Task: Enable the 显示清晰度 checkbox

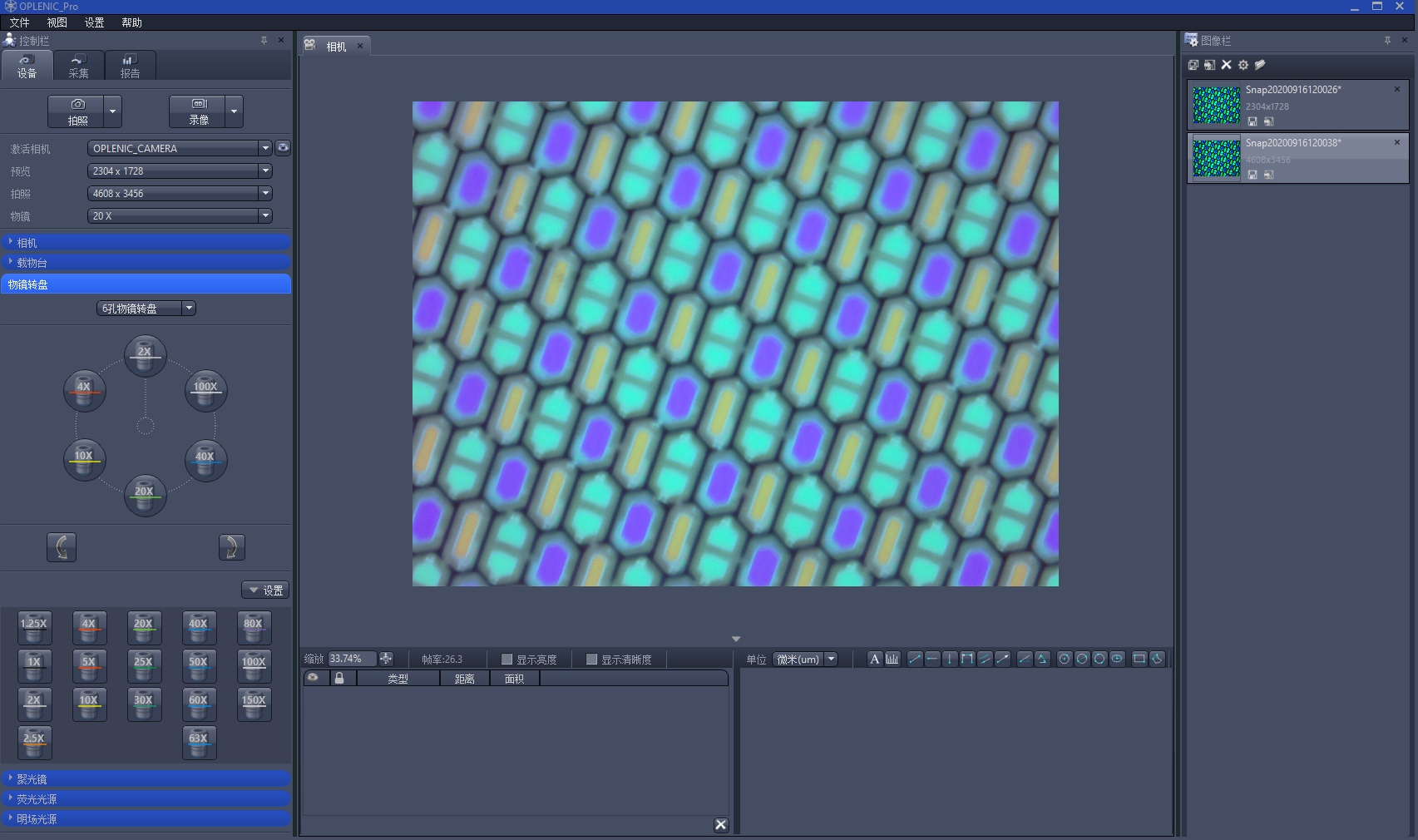Action: (x=591, y=660)
